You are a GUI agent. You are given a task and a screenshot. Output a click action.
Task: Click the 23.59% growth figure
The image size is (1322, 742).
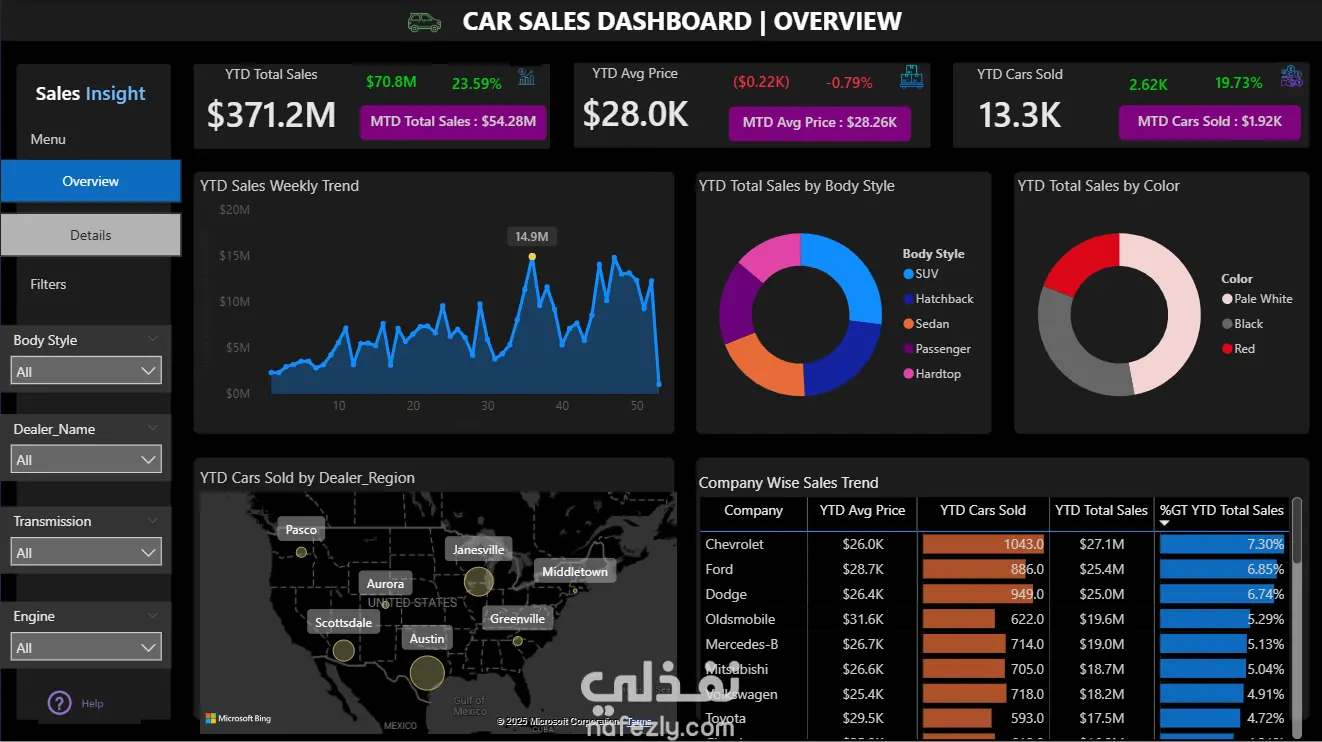(x=476, y=83)
